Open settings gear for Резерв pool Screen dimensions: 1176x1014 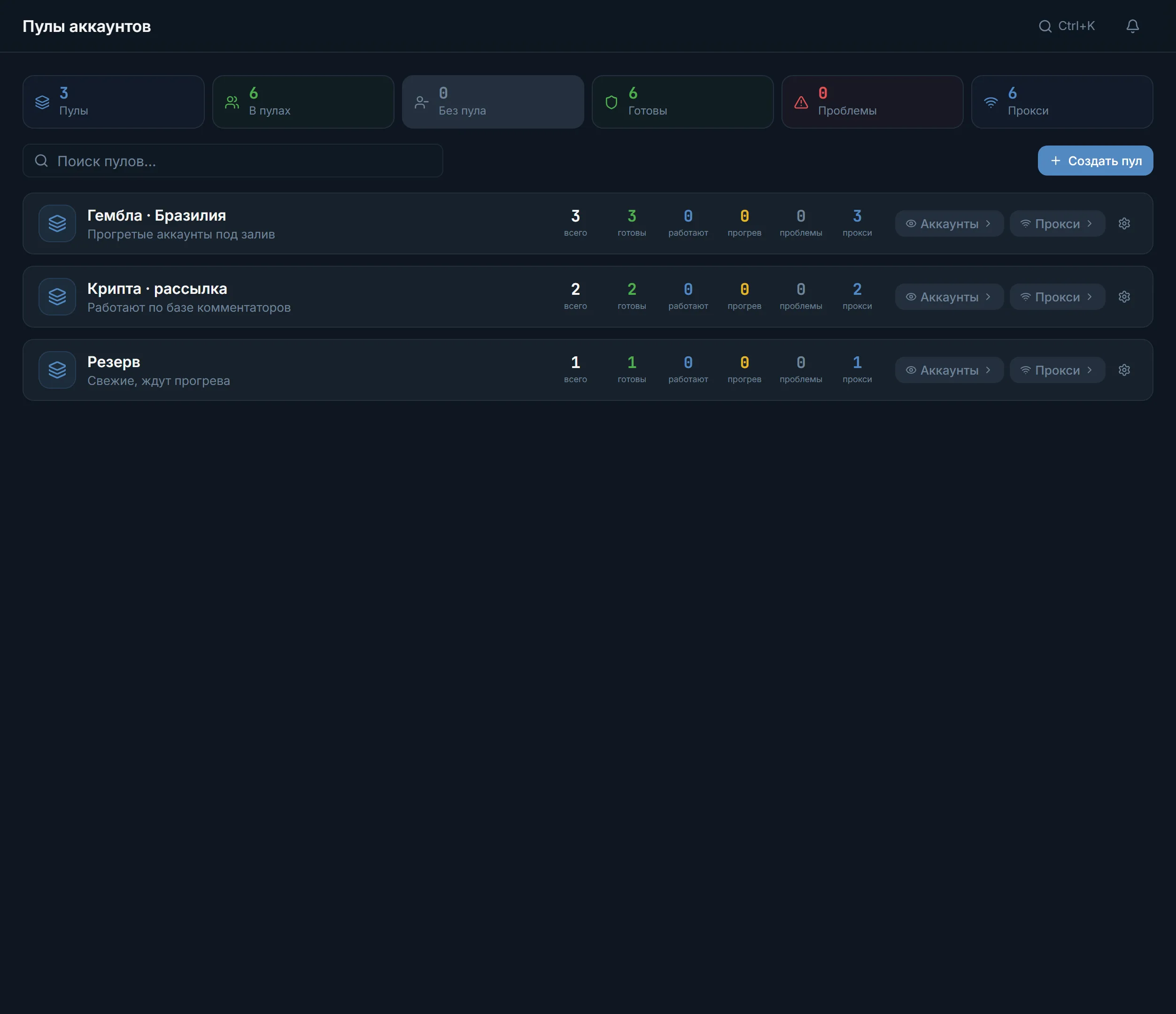[1124, 370]
